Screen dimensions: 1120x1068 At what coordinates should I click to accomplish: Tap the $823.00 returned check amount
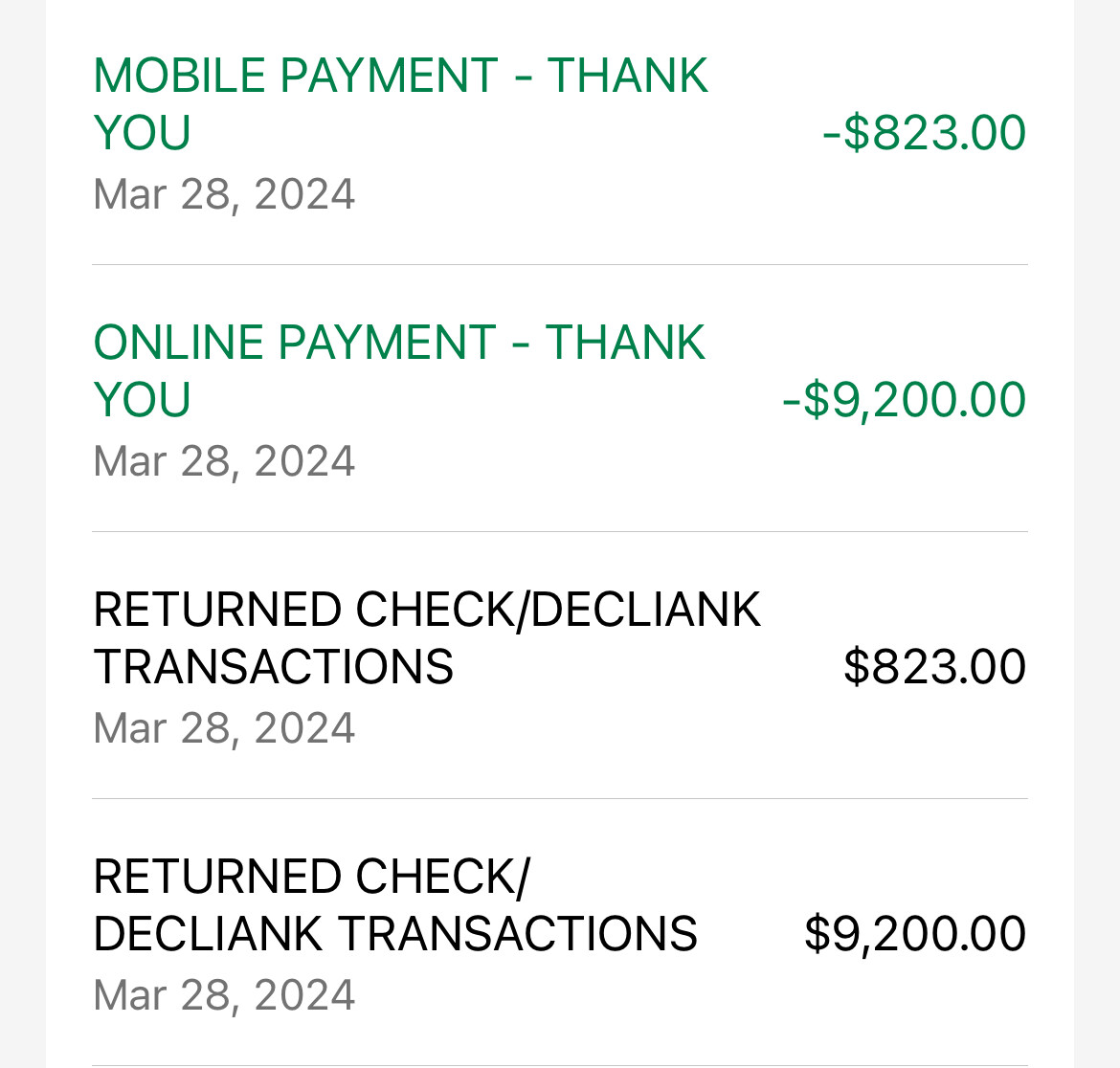click(935, 667)
